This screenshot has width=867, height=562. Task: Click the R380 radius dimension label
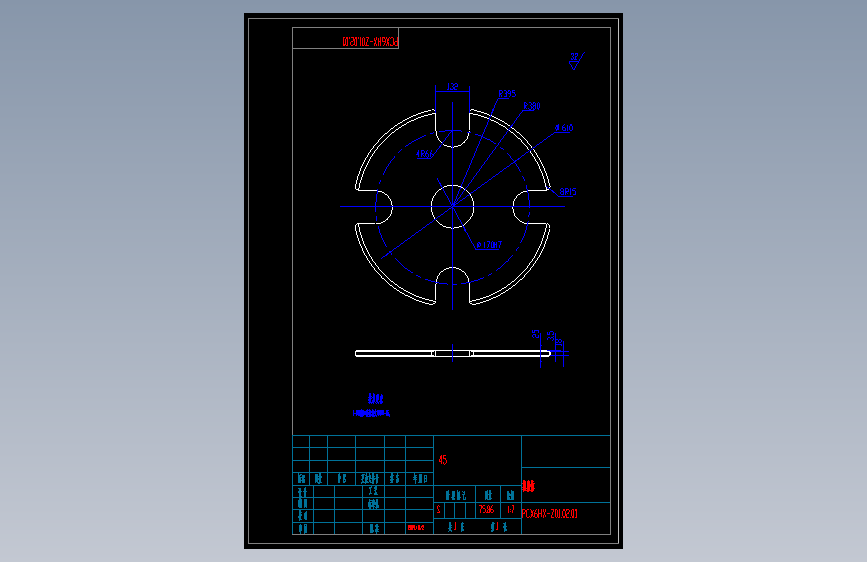pyautogui.click(x=531, y=106)
